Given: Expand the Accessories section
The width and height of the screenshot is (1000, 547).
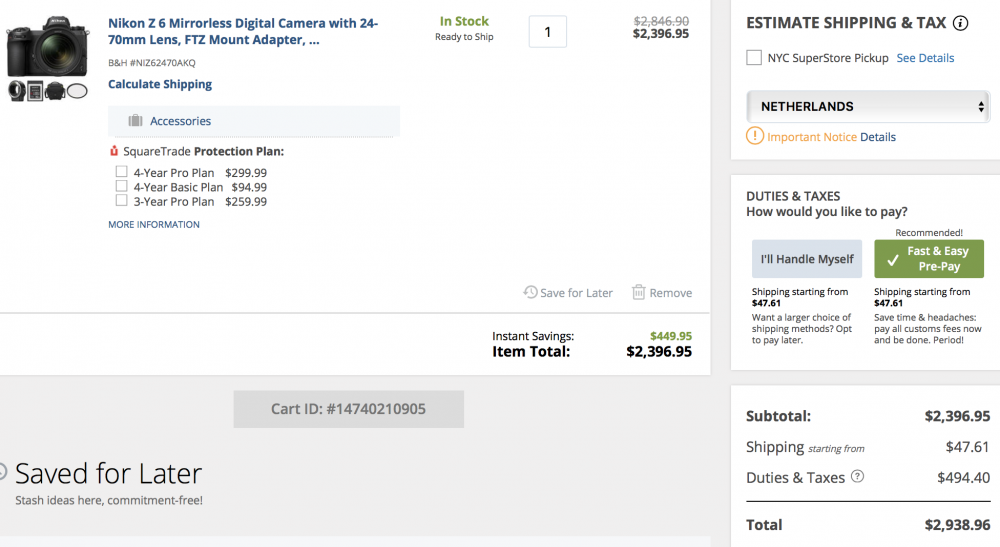Looking at the screenshot, I should coord(254,121).
